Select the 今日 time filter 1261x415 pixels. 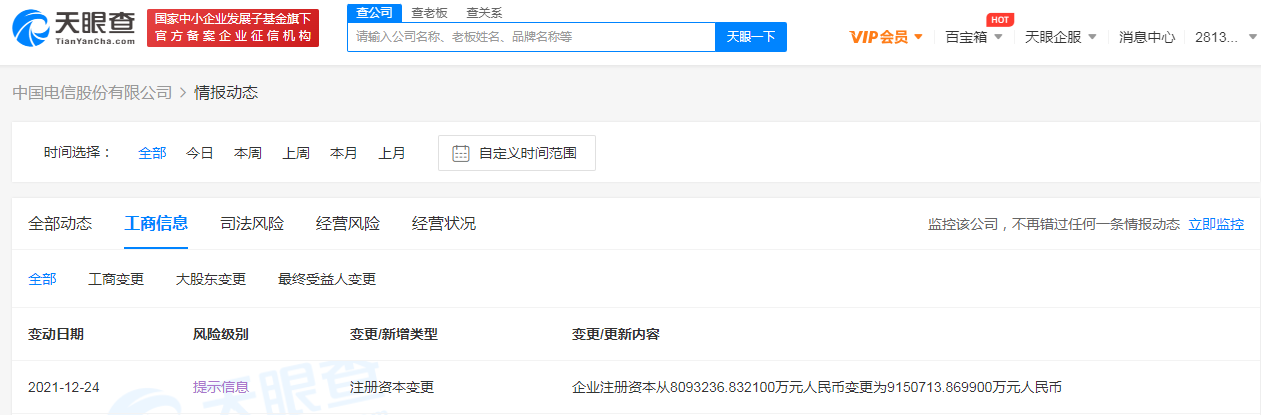[x=200, y=153]
